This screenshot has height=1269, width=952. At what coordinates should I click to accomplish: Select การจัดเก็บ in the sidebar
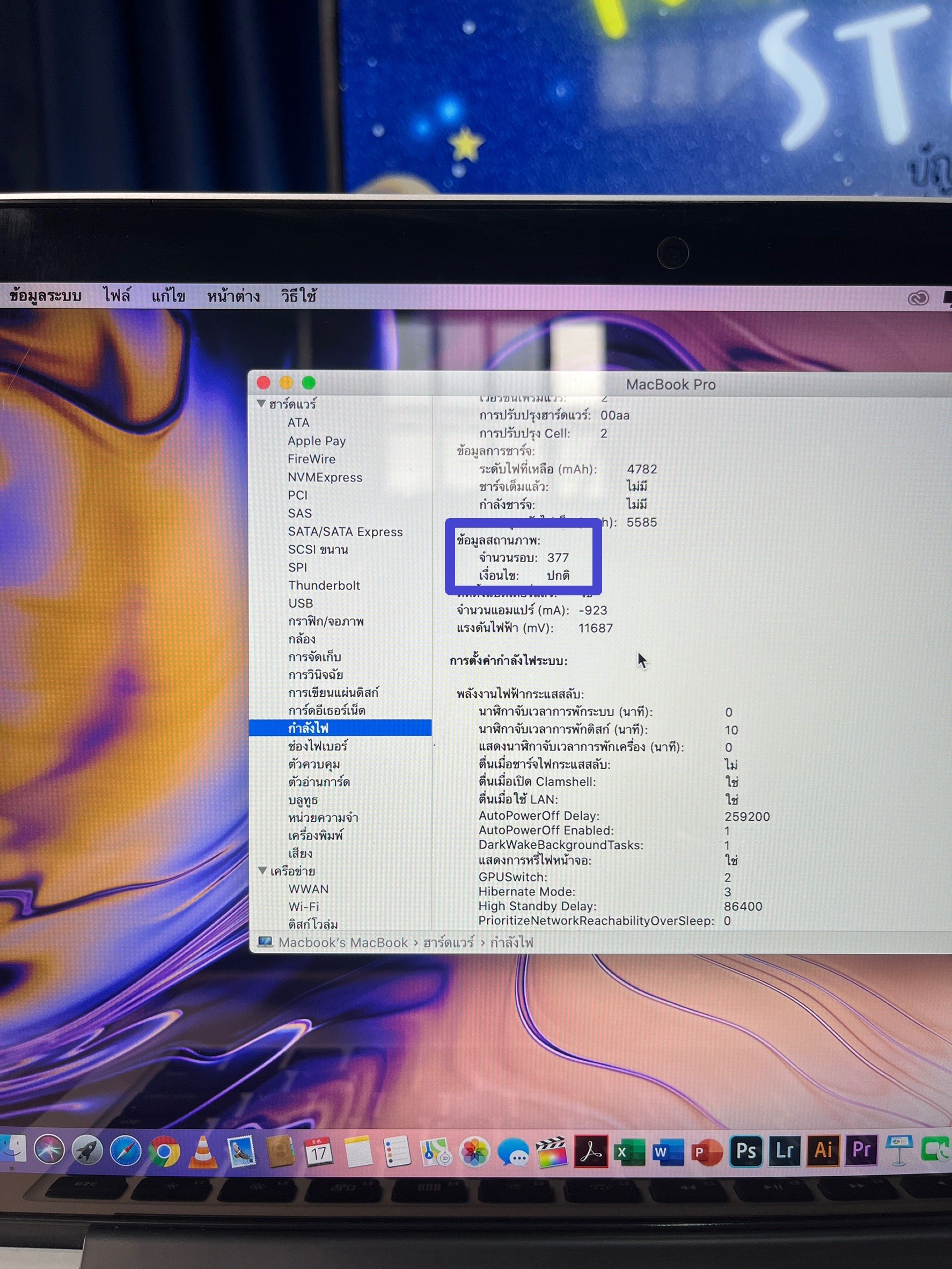pyautogui.click(x=314, y=657)
